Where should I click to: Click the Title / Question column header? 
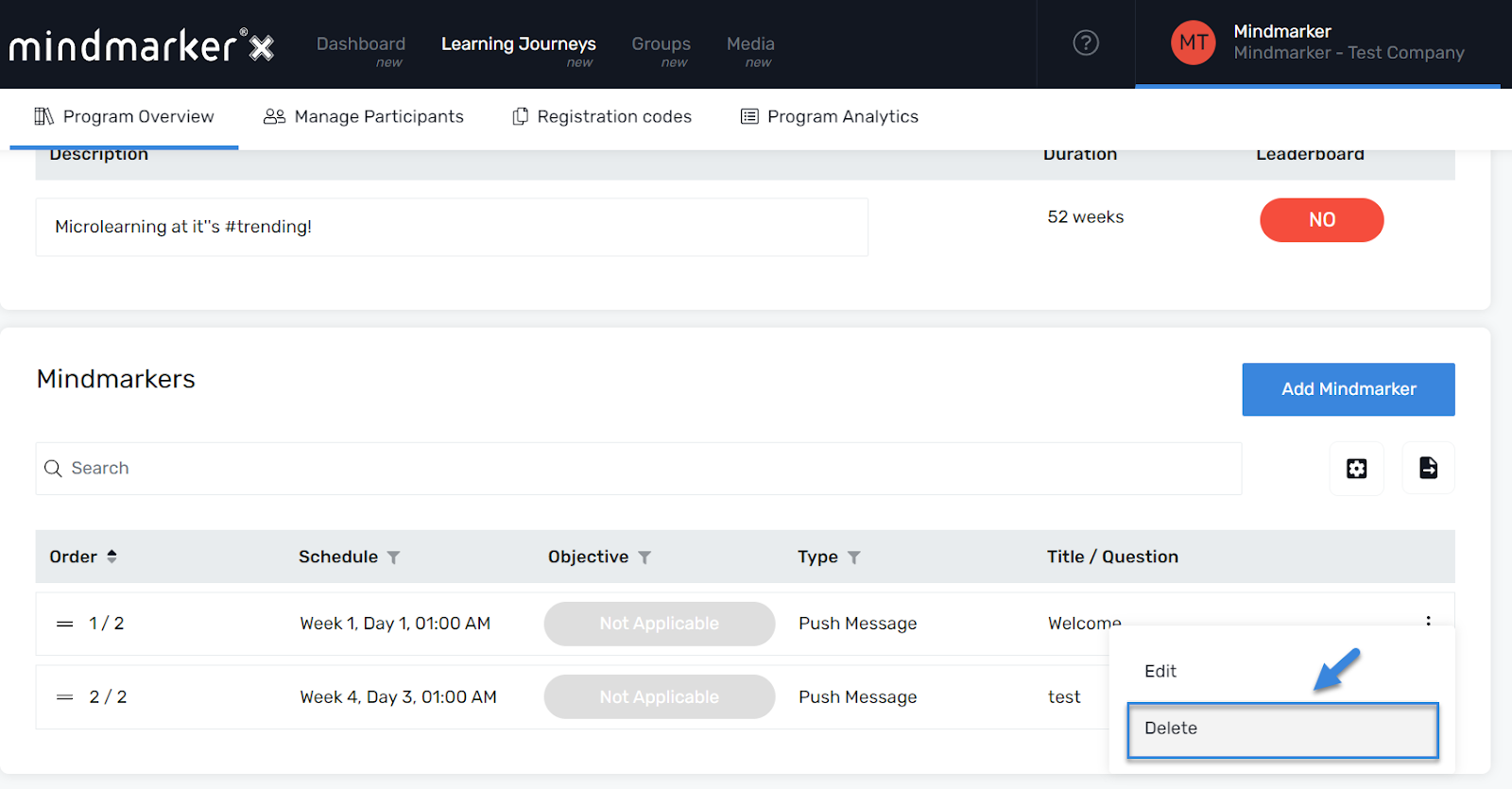click(1112, 557)
